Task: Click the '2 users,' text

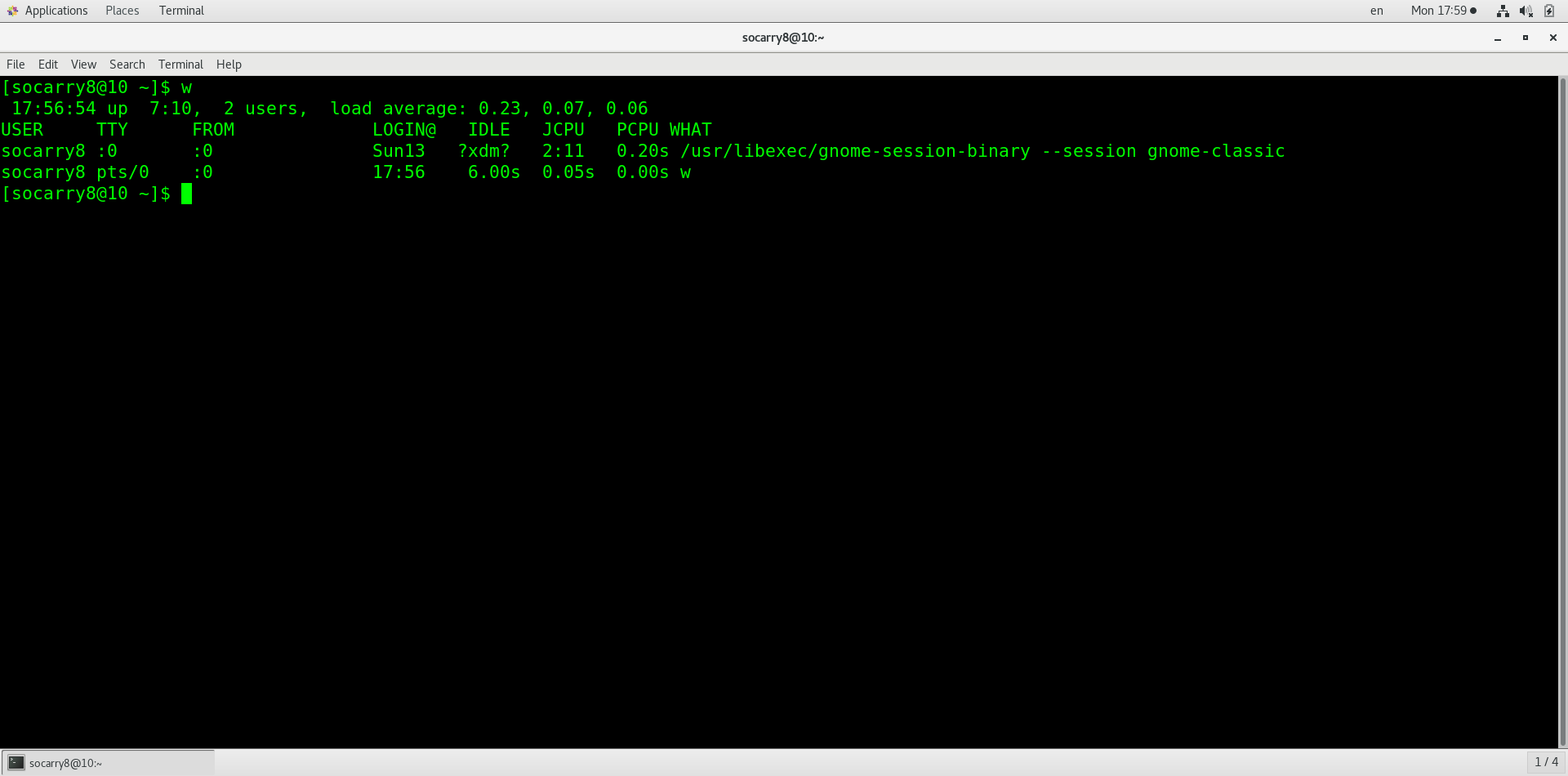Action: pos(266,109)
